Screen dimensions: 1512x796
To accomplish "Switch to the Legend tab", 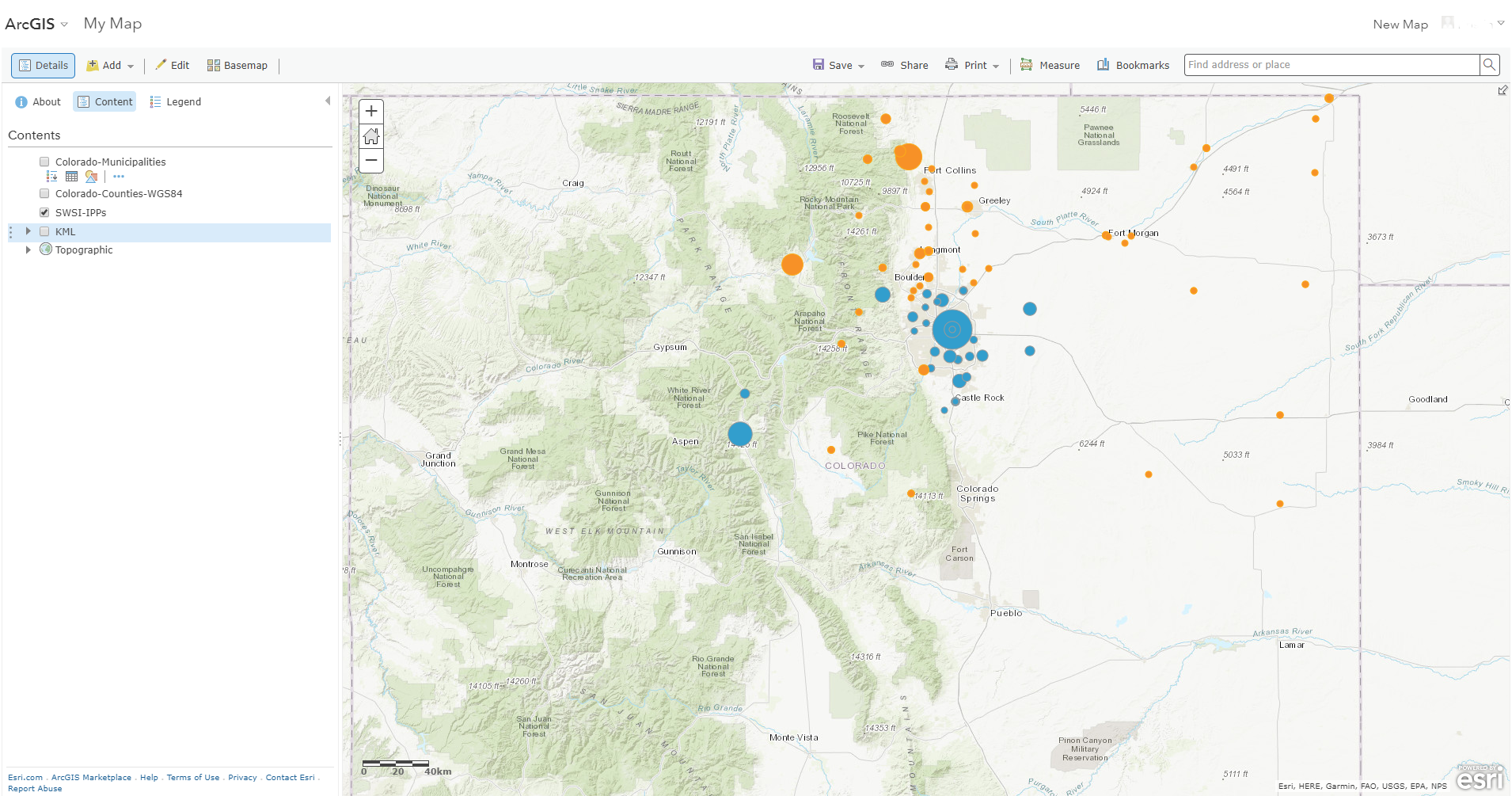I will coord(176,101).
